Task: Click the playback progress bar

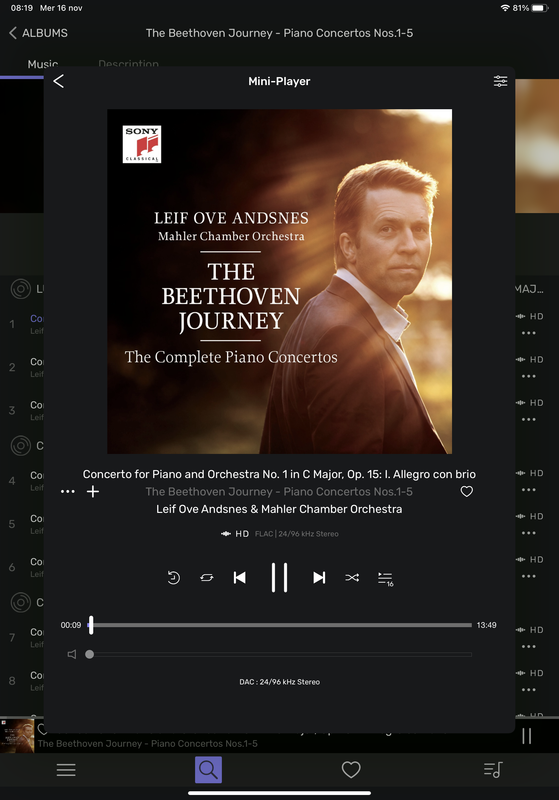Action: (280, 625)
